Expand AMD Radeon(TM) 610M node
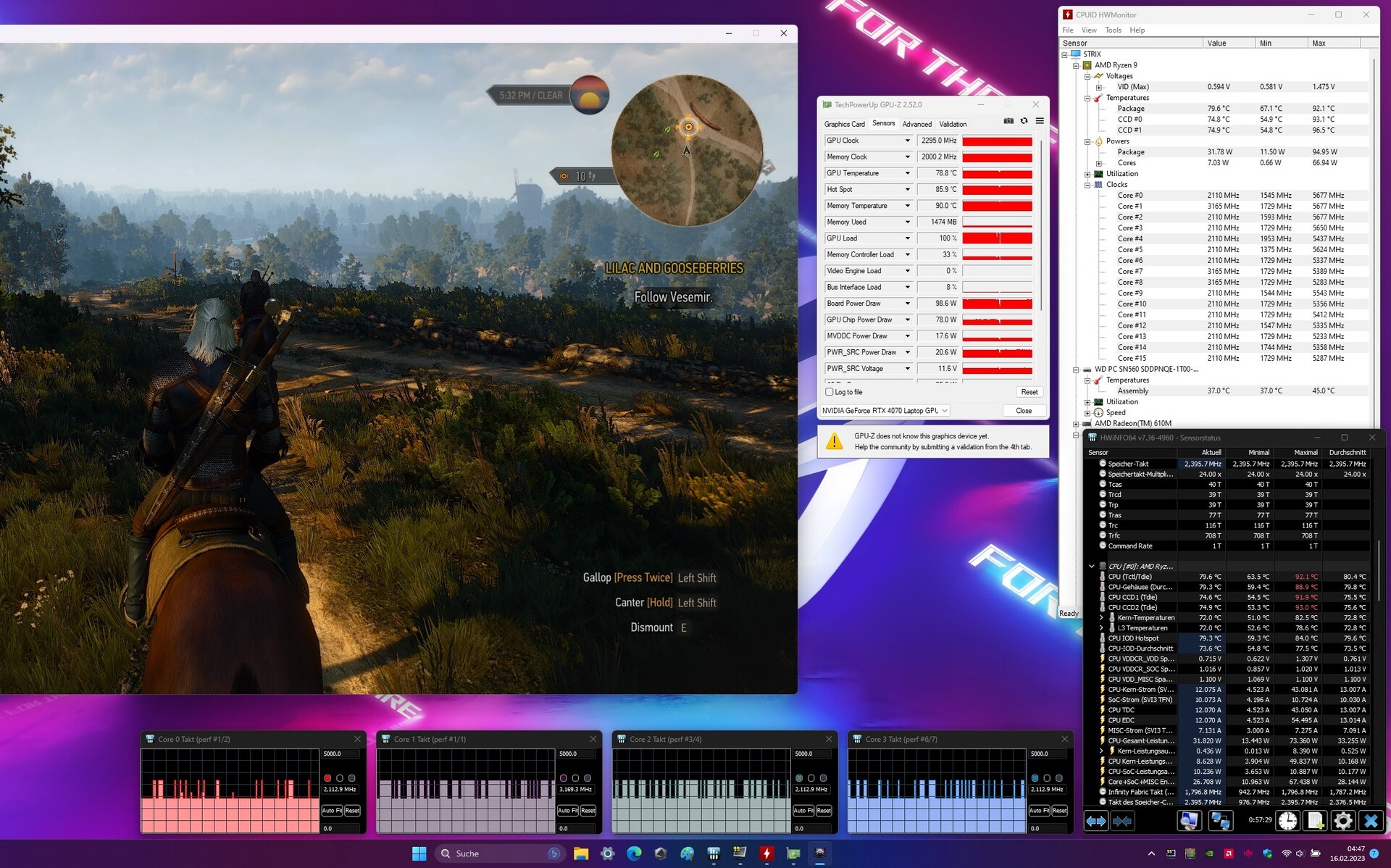1391x868 pixels. click(x=1077, y=424)
